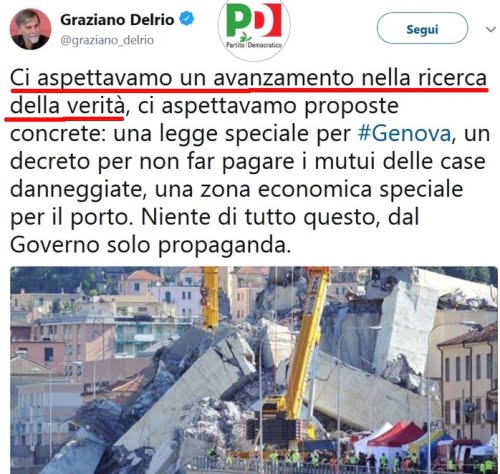Click the text "una legge speciale per"
This screenshot has height=474, width=500.
point(232,133)
